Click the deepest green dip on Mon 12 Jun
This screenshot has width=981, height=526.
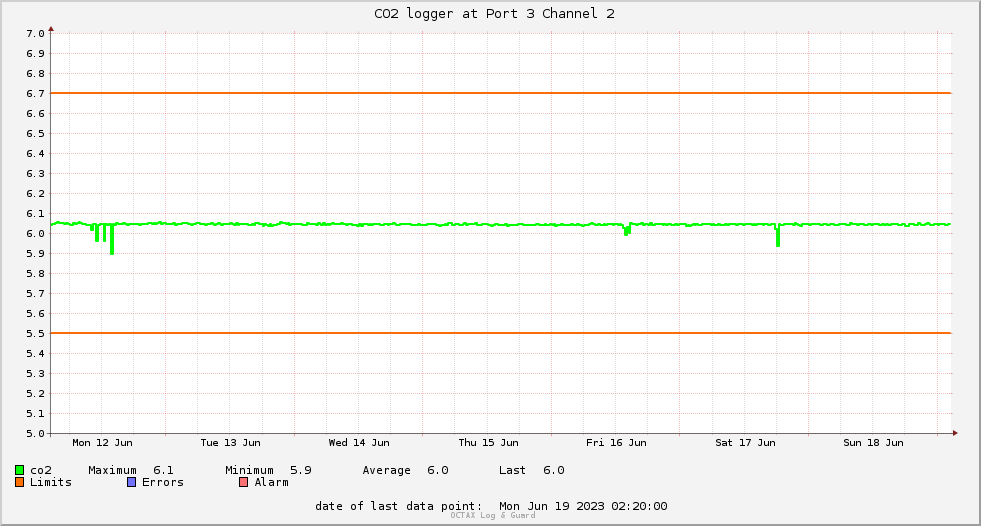tap(112, 240)
